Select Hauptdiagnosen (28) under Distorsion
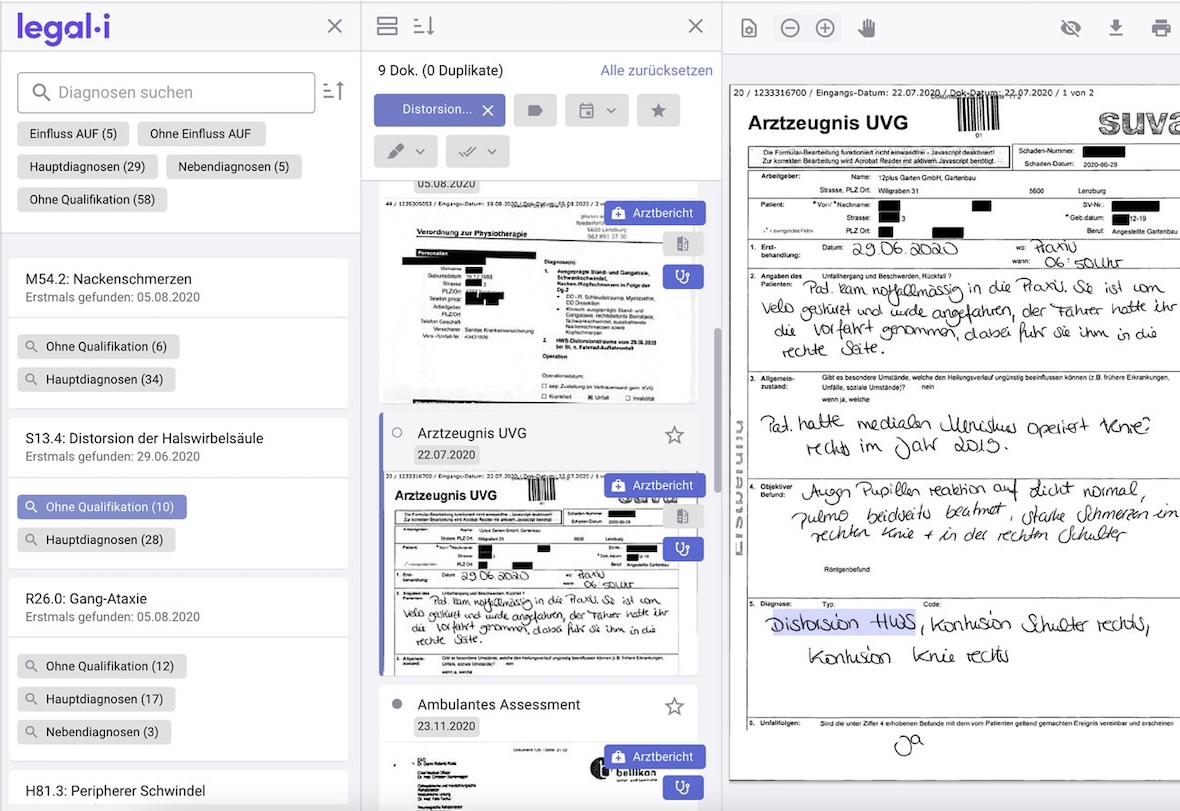1180x811 pixels. click(96, 540)
